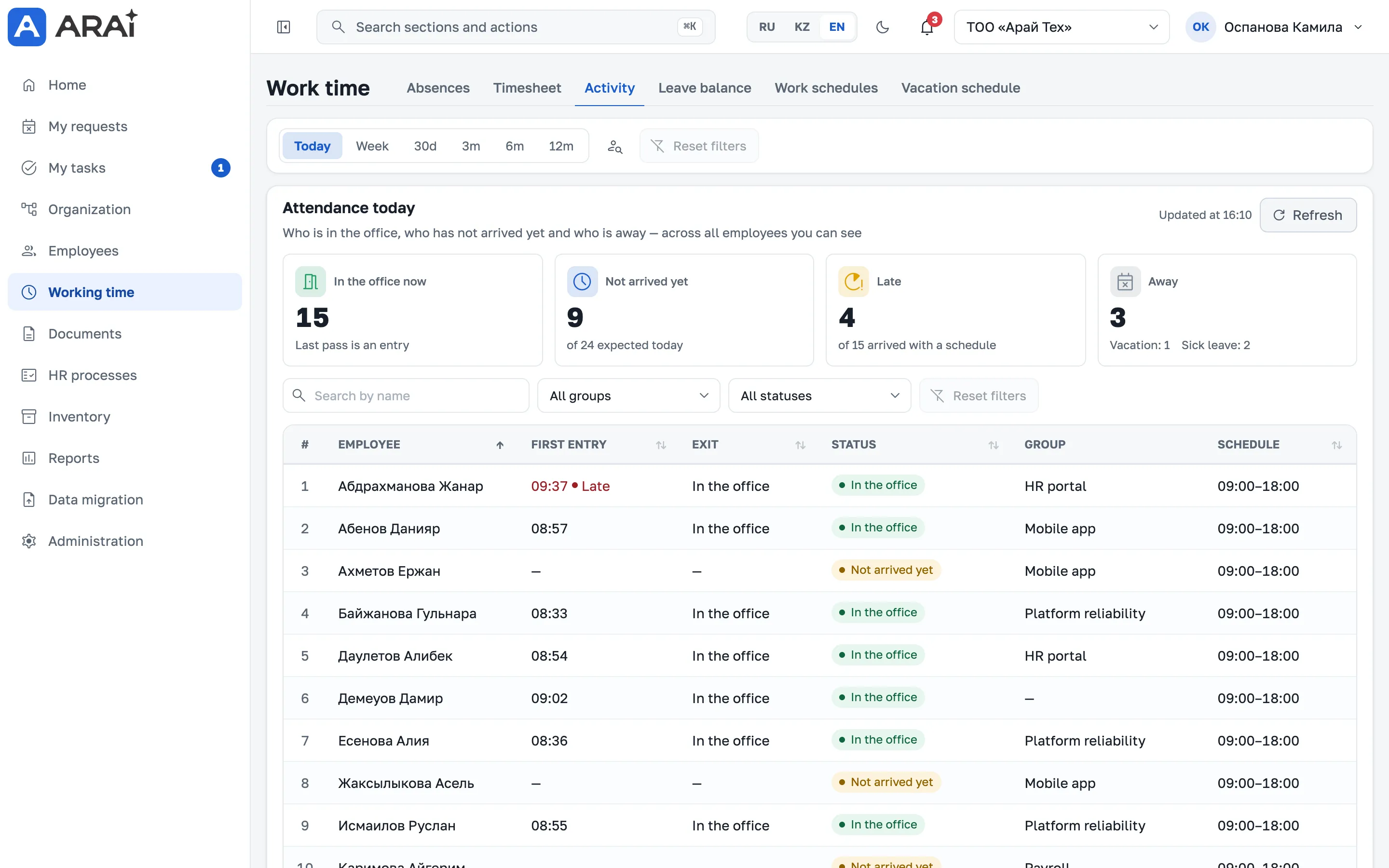Toggle dark mode moon icon
1389x868 pixels.
pos(883,27)
